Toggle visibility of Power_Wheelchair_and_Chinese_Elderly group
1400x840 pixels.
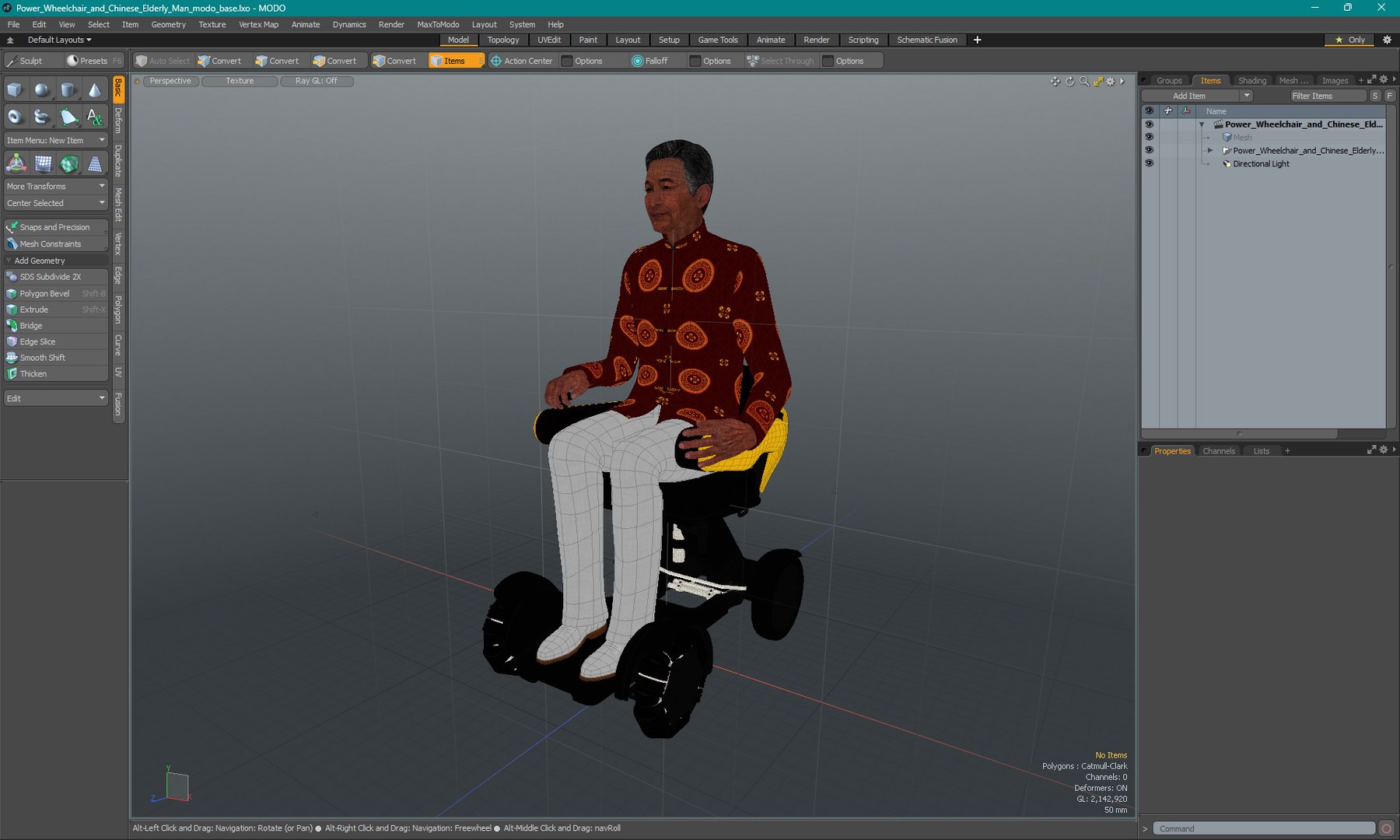tap(1149, 150)
